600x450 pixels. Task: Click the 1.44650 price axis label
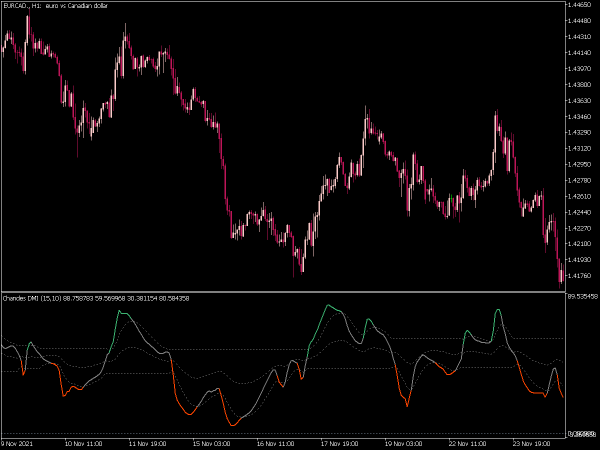[x=579, y=5]
